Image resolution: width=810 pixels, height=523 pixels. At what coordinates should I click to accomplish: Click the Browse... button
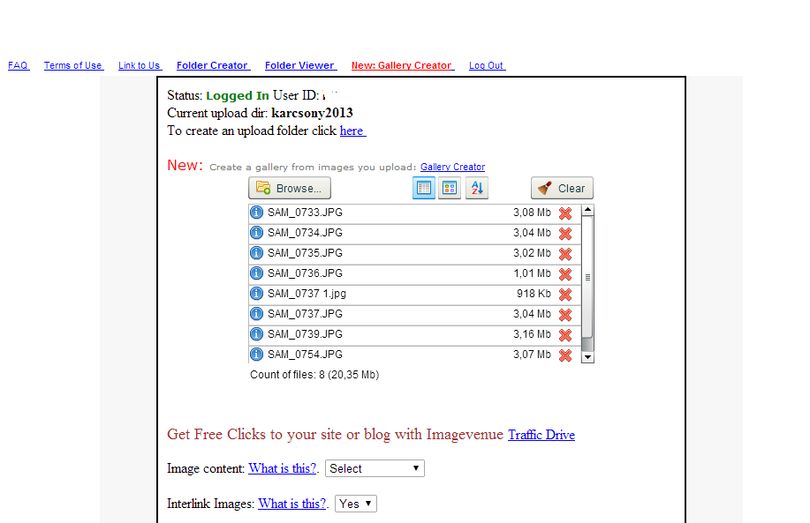coord(289,188)
